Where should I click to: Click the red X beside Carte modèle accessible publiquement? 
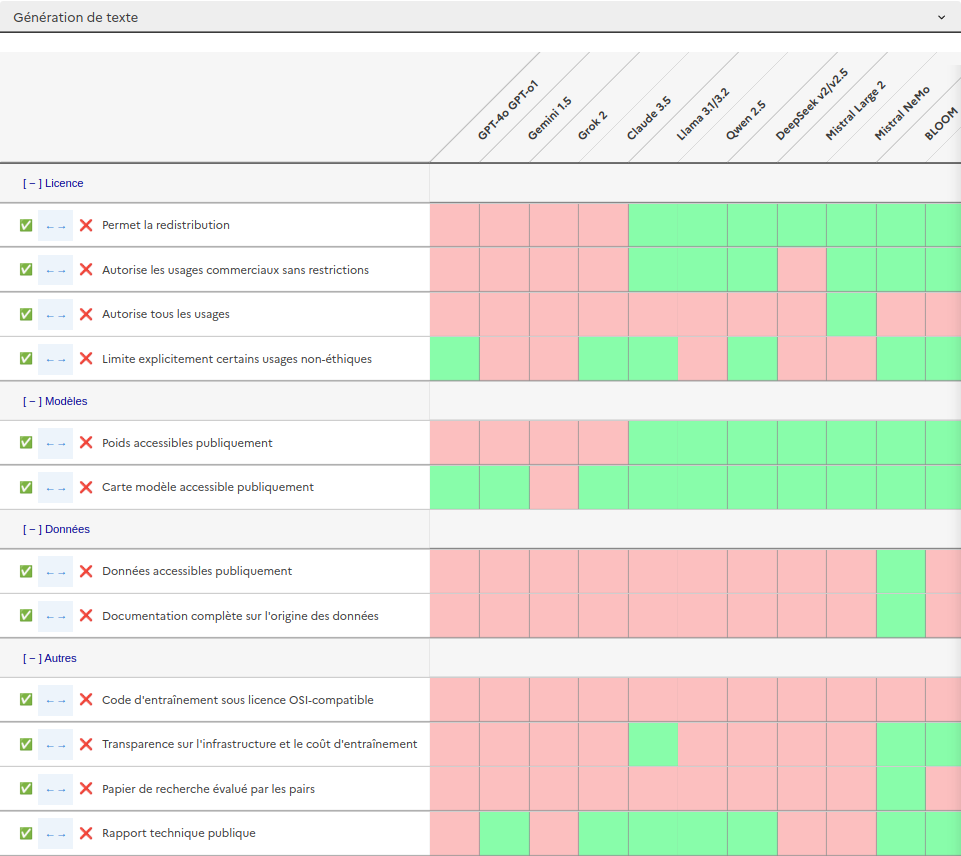86,487
